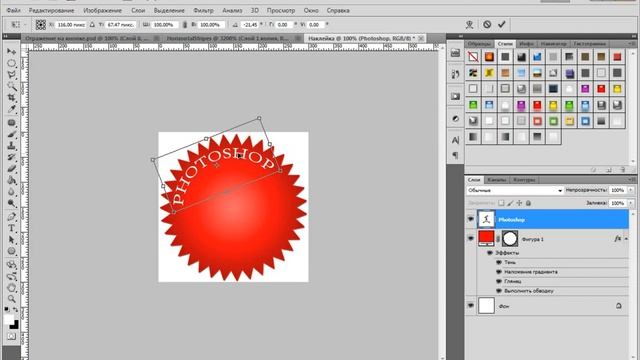The image size is (640, 360).
Task: Cancel the transform with the no-entry icon
Action: (487, 24)
